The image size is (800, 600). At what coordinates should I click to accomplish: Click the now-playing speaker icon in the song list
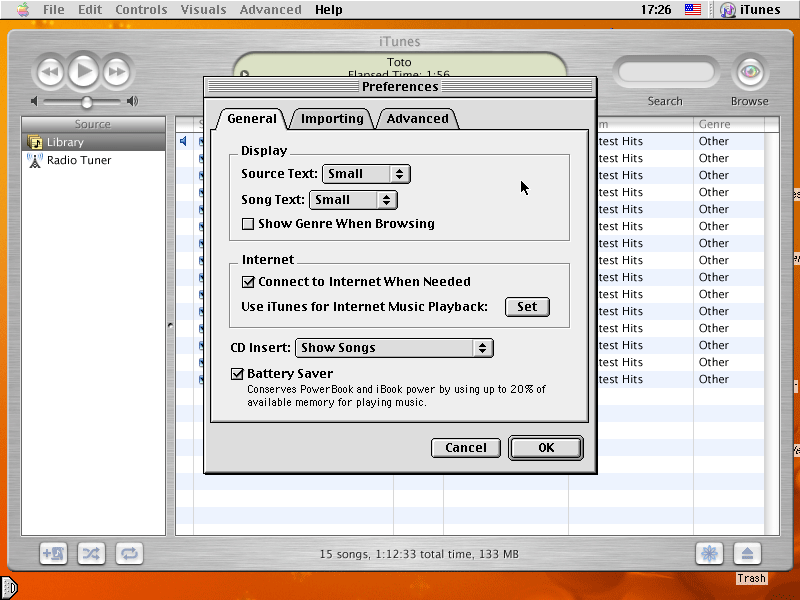(x=183, y=141)
